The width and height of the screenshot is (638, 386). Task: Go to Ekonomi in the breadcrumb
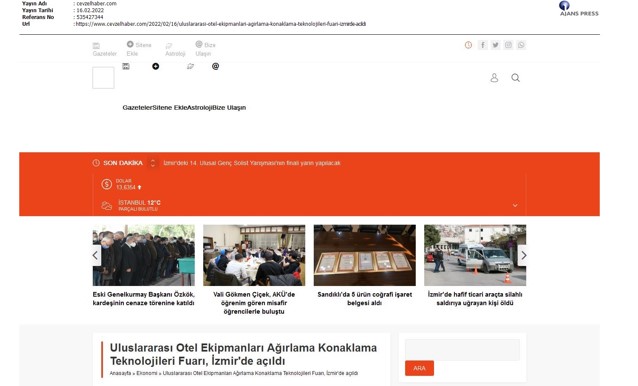pyautogui.click(x=147, y=373)
